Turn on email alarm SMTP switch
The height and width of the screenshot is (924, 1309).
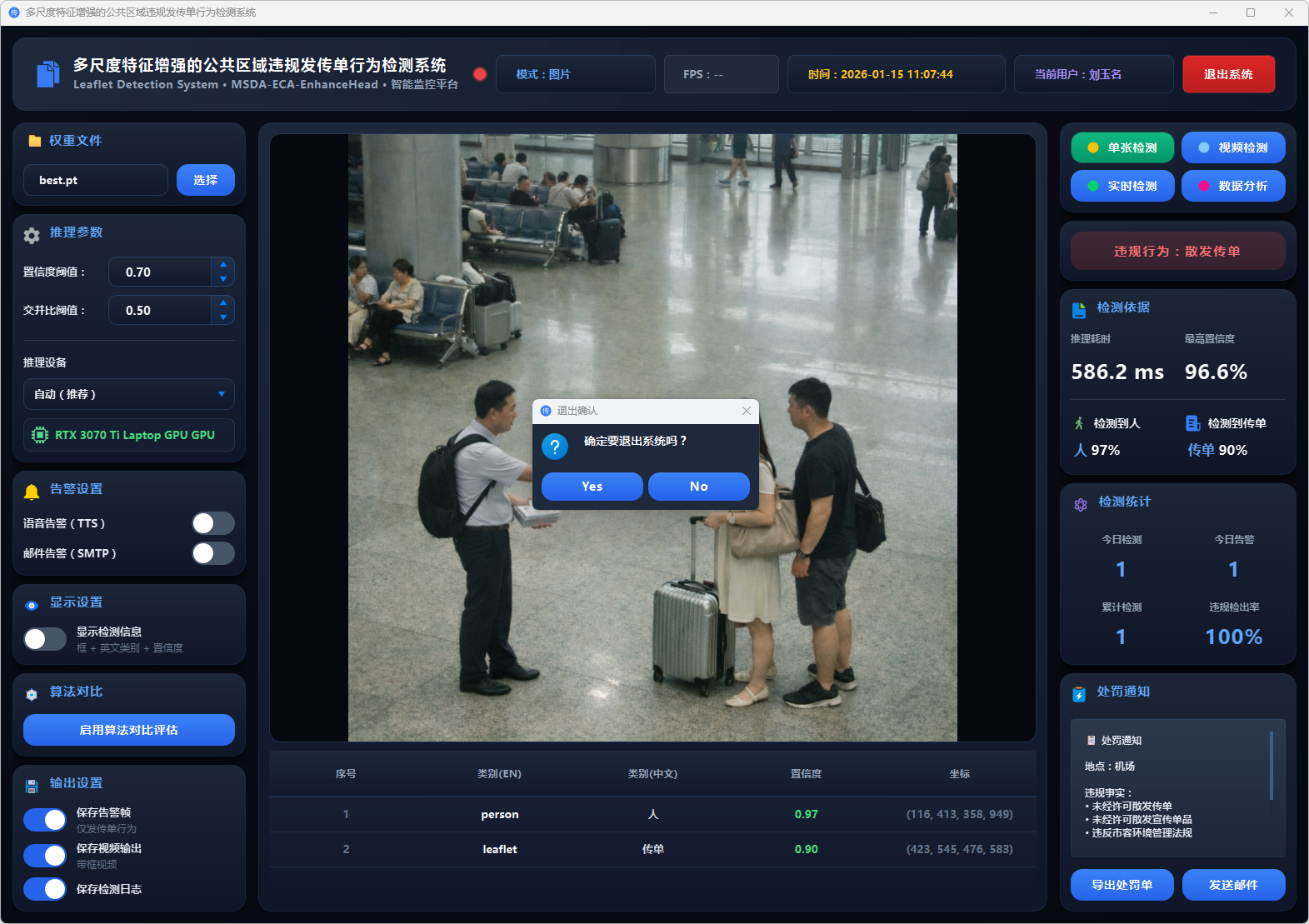(x=213, y=553)
